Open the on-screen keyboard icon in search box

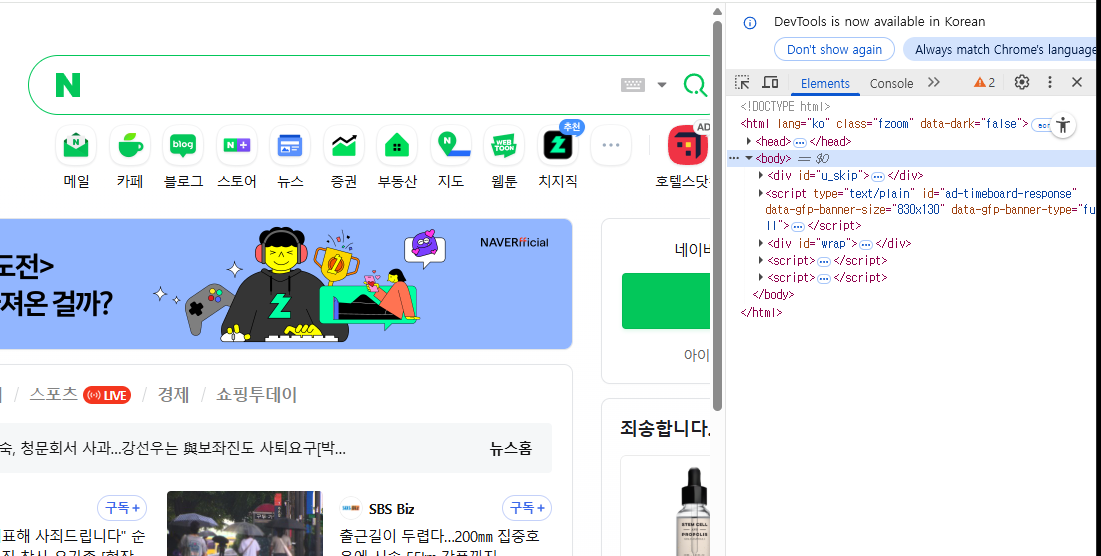pyautogui.click(x=633, y=85)
